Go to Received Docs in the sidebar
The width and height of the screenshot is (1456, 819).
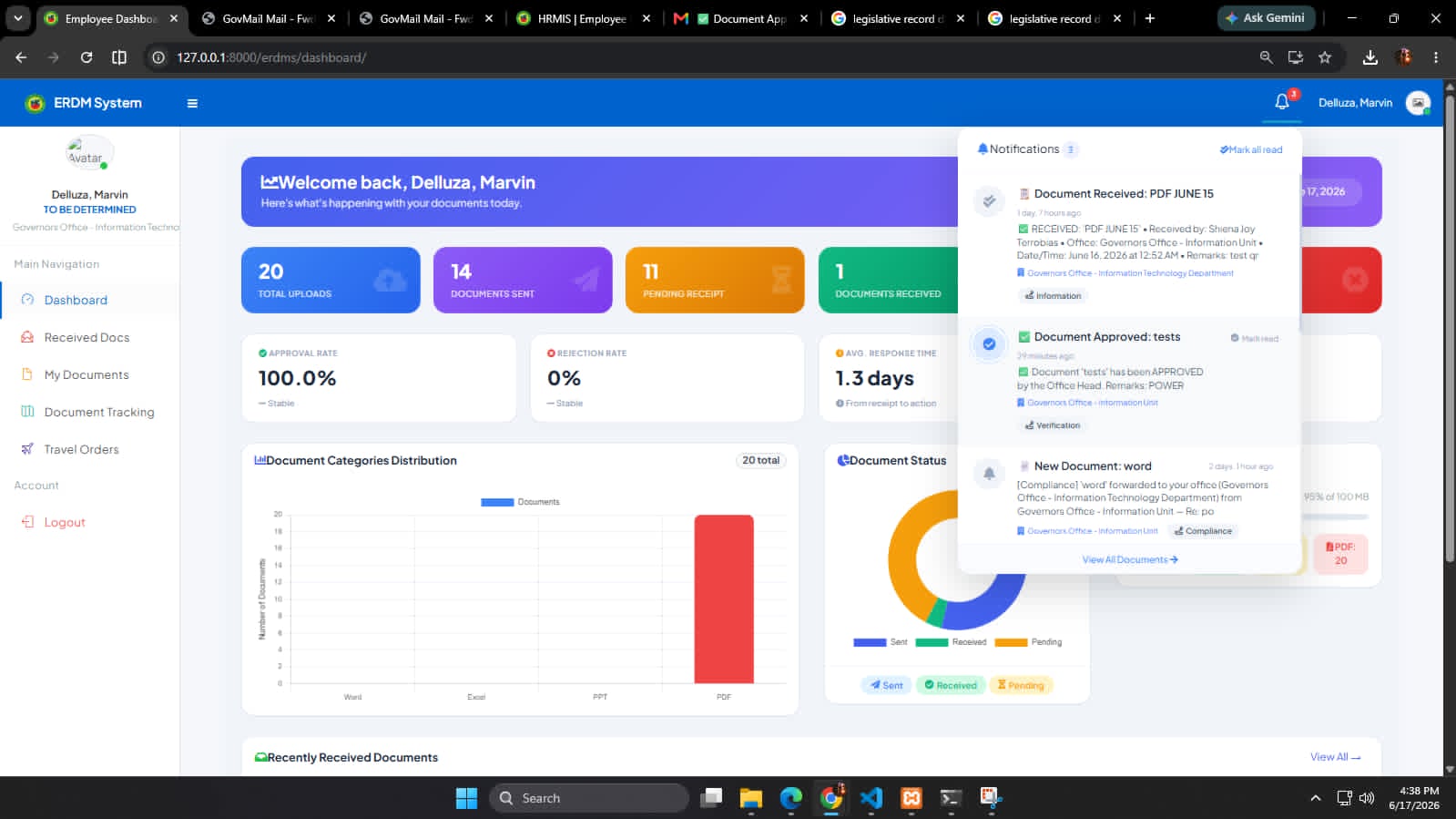point(87,337)
